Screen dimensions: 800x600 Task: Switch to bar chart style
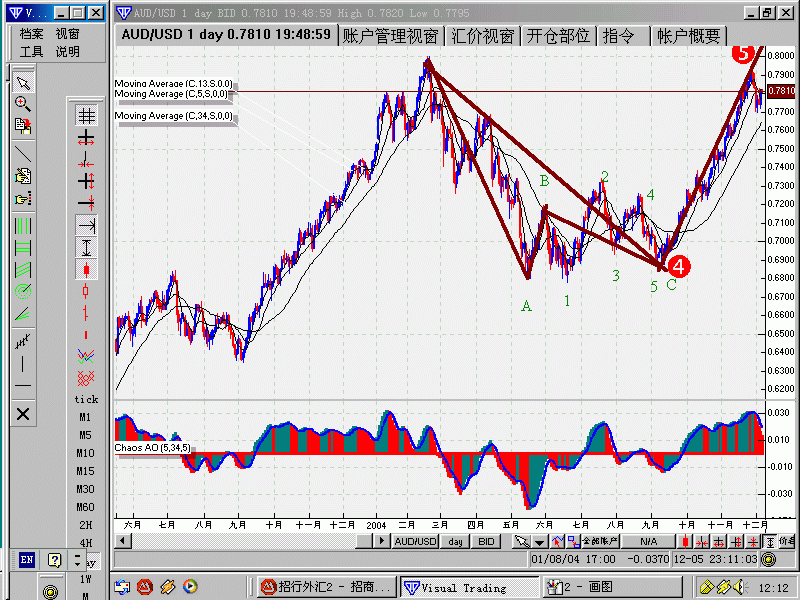86,312
